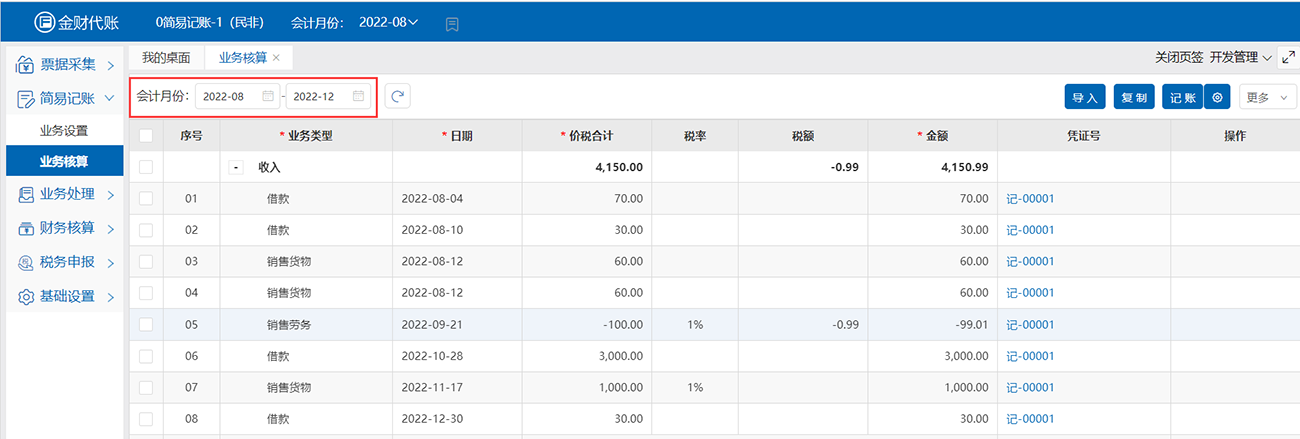The width and height of the screenshot is (1300, 439).
Task: Click the message icon in top header
Action: coord(452,23)
